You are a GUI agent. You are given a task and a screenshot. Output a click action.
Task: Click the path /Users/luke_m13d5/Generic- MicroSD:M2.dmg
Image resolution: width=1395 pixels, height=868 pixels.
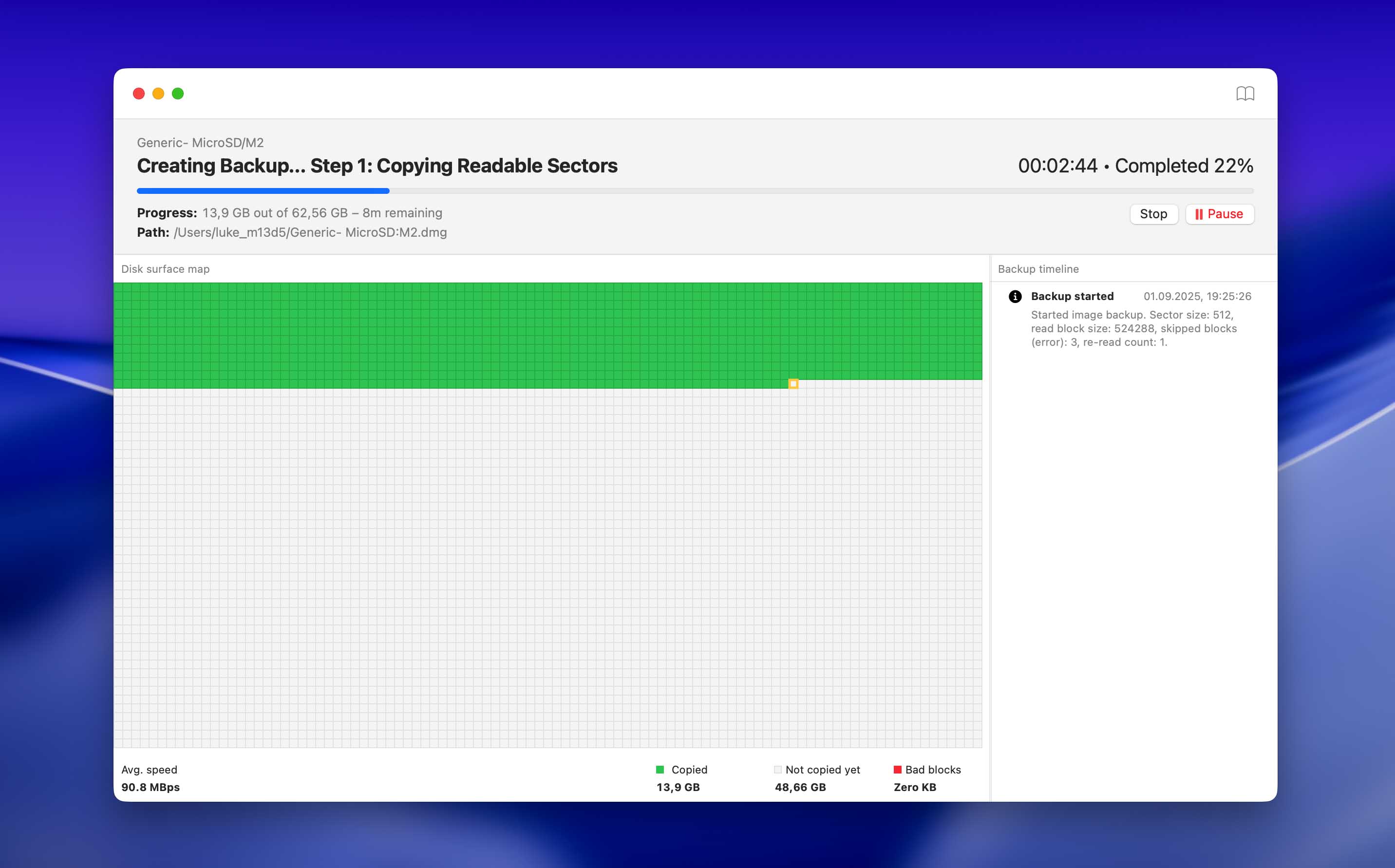310,232
